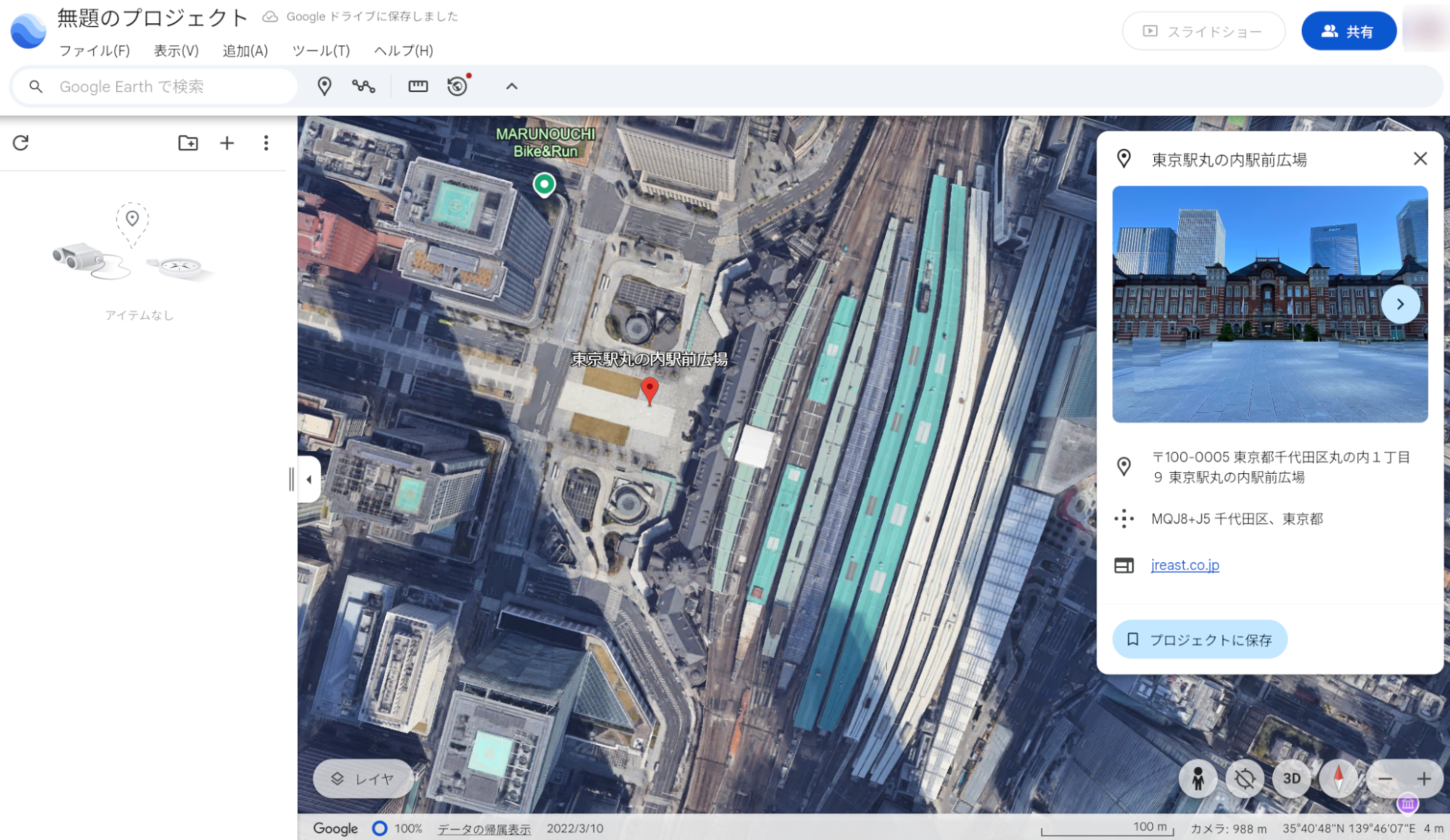Click プロジェクトに保存 button
Screen dimensions: 1450x840
[x=1200, y=640]
